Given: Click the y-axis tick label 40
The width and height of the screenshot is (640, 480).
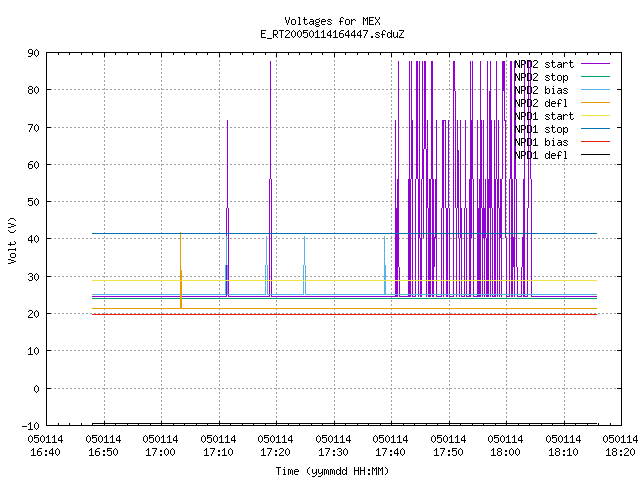Looking at the screenshot, I should point(33,239).
